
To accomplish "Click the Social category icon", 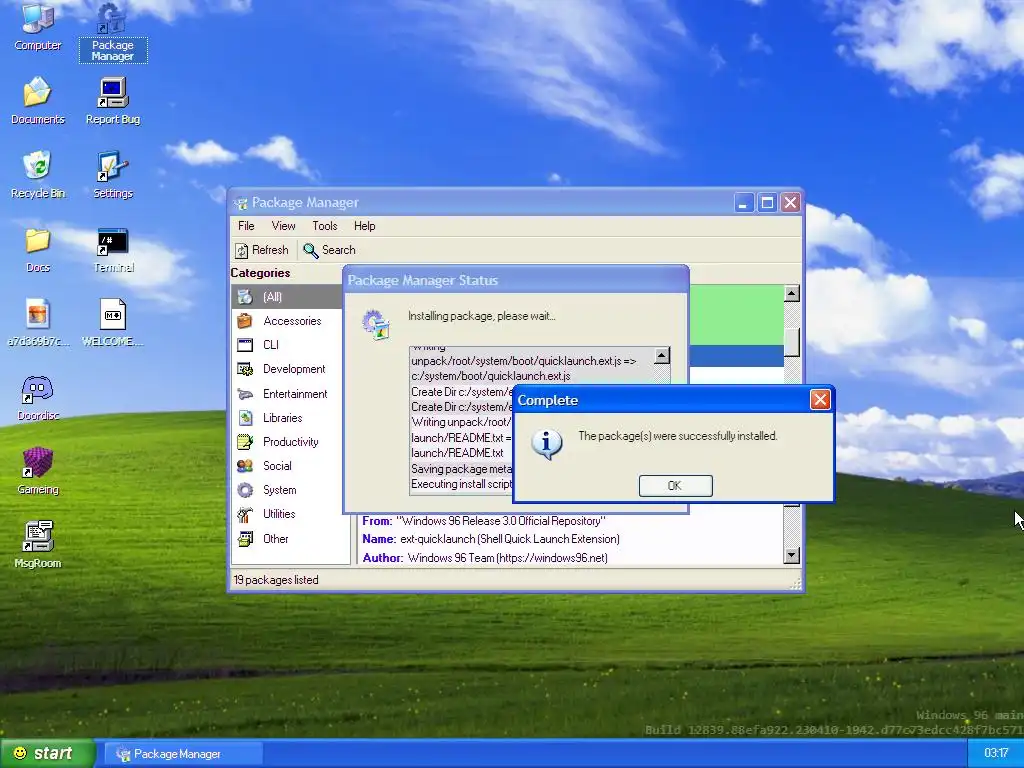I will [245, 466].
